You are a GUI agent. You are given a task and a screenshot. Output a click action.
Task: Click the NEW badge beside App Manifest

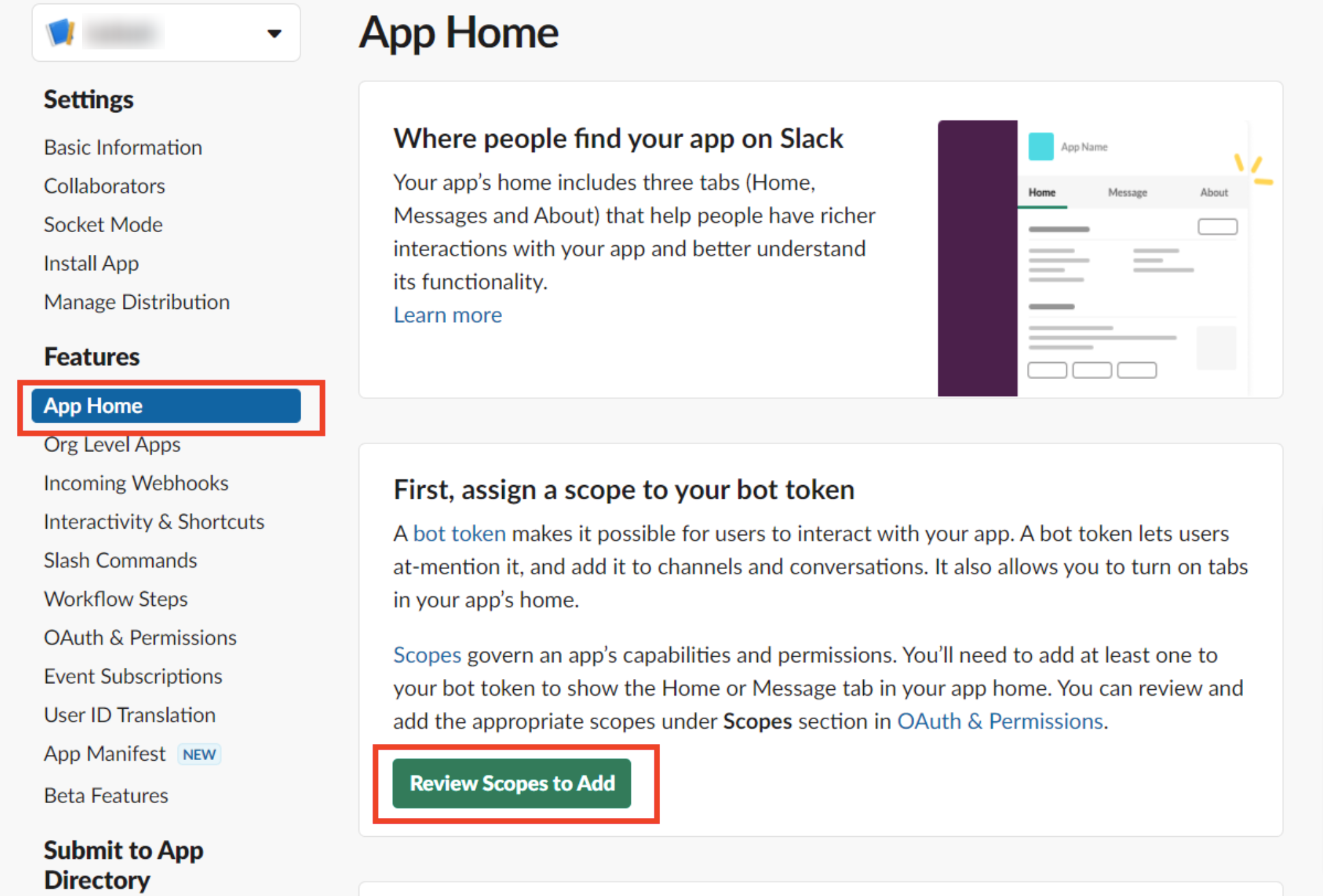pyautogui.click(x=199, y=754)
